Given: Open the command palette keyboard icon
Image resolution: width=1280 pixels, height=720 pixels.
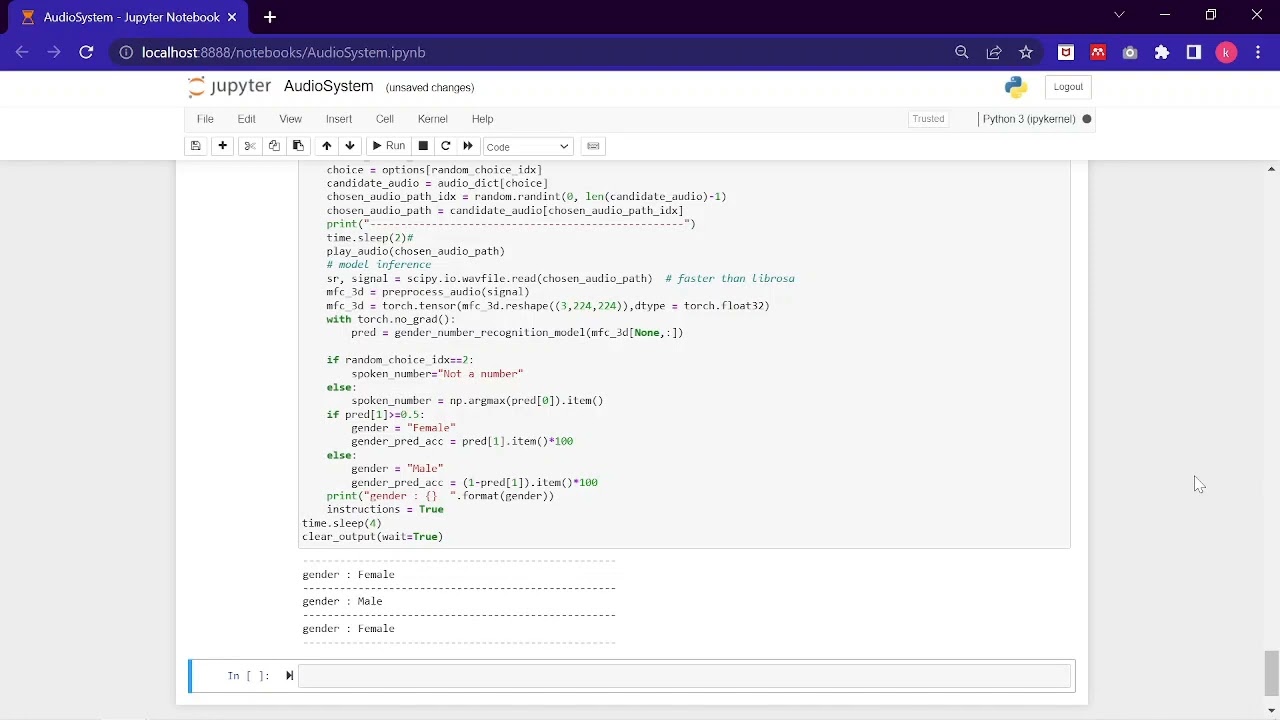Looking at the screenshot, I should [x=593, y=146].
